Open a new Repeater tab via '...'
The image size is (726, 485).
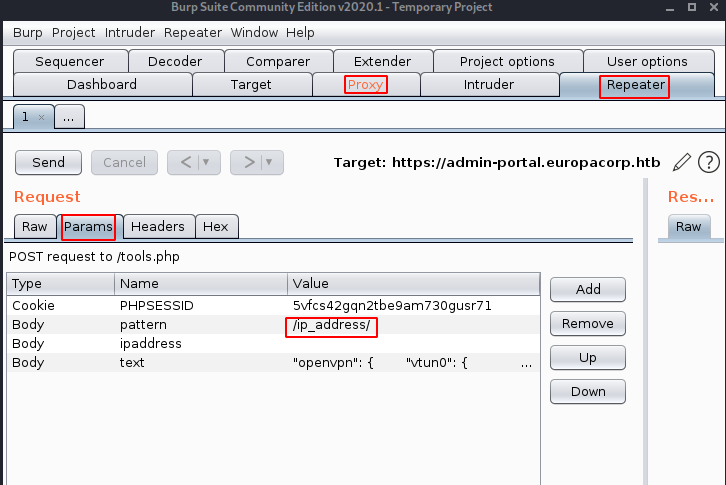coord(69,117)
